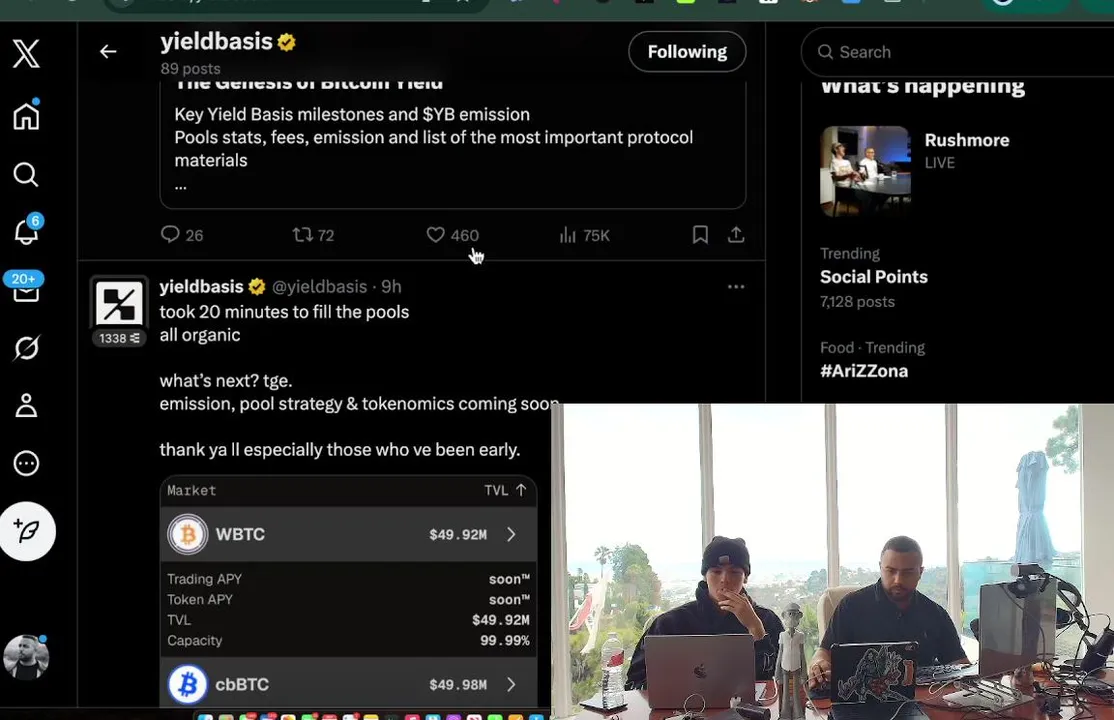1114x720 pixels.
Task: Open Grok icon in sidebar
Action: pos(26,348)
